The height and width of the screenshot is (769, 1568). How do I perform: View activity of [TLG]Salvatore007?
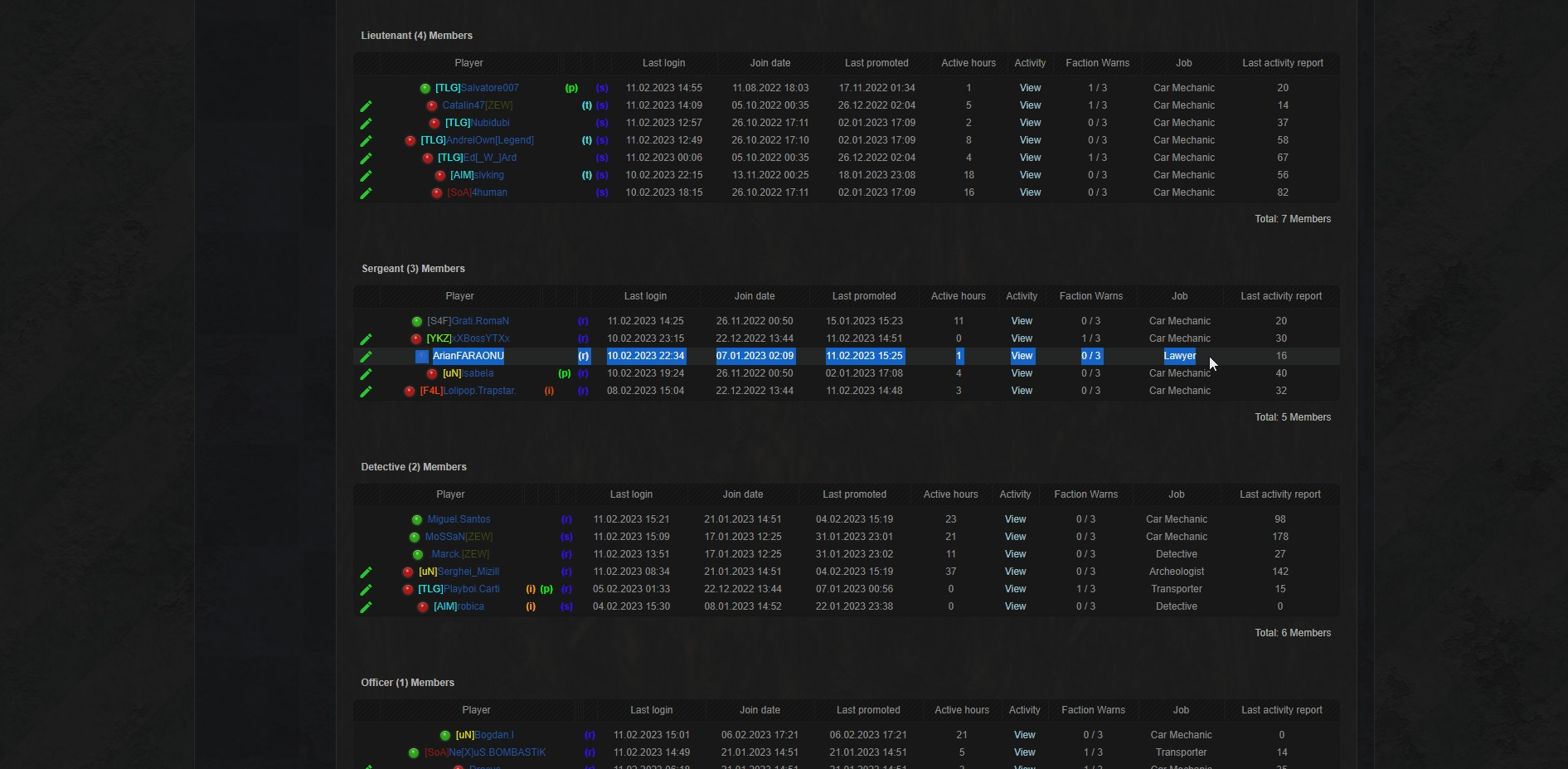(x=1030, y=88)
